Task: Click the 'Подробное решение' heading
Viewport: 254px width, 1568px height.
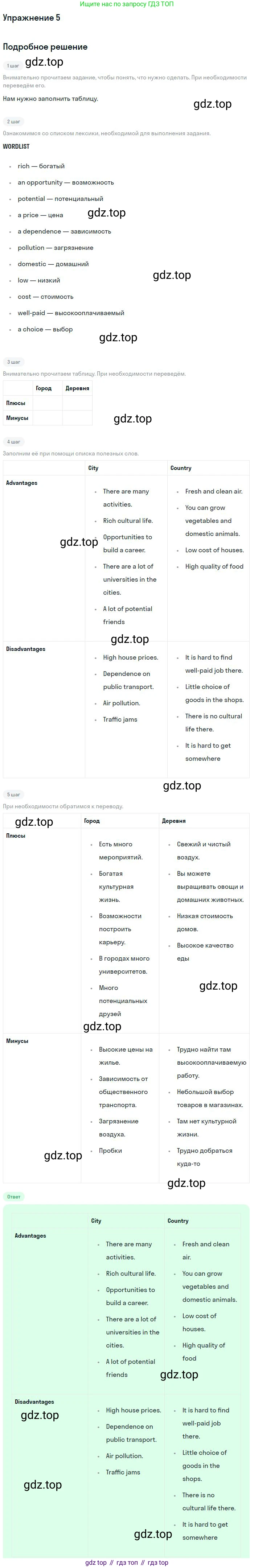Action: click(x=45, y=47)
